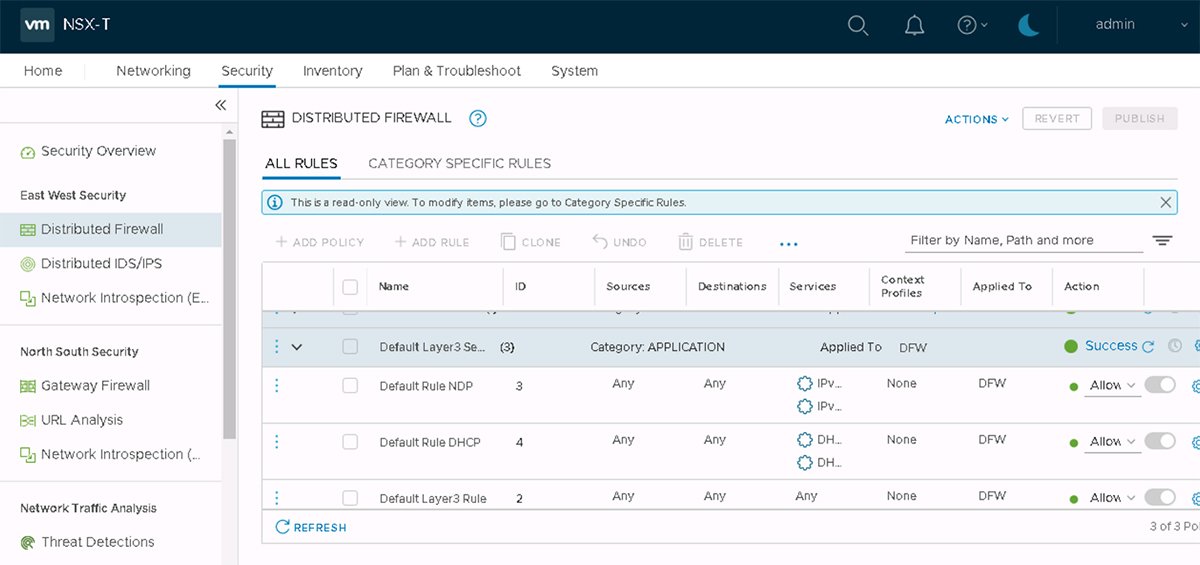Toggle the Default Rule NDP enable switch
The width and height of the screenshot is (1200, 565).
(x=1160, y=385)
